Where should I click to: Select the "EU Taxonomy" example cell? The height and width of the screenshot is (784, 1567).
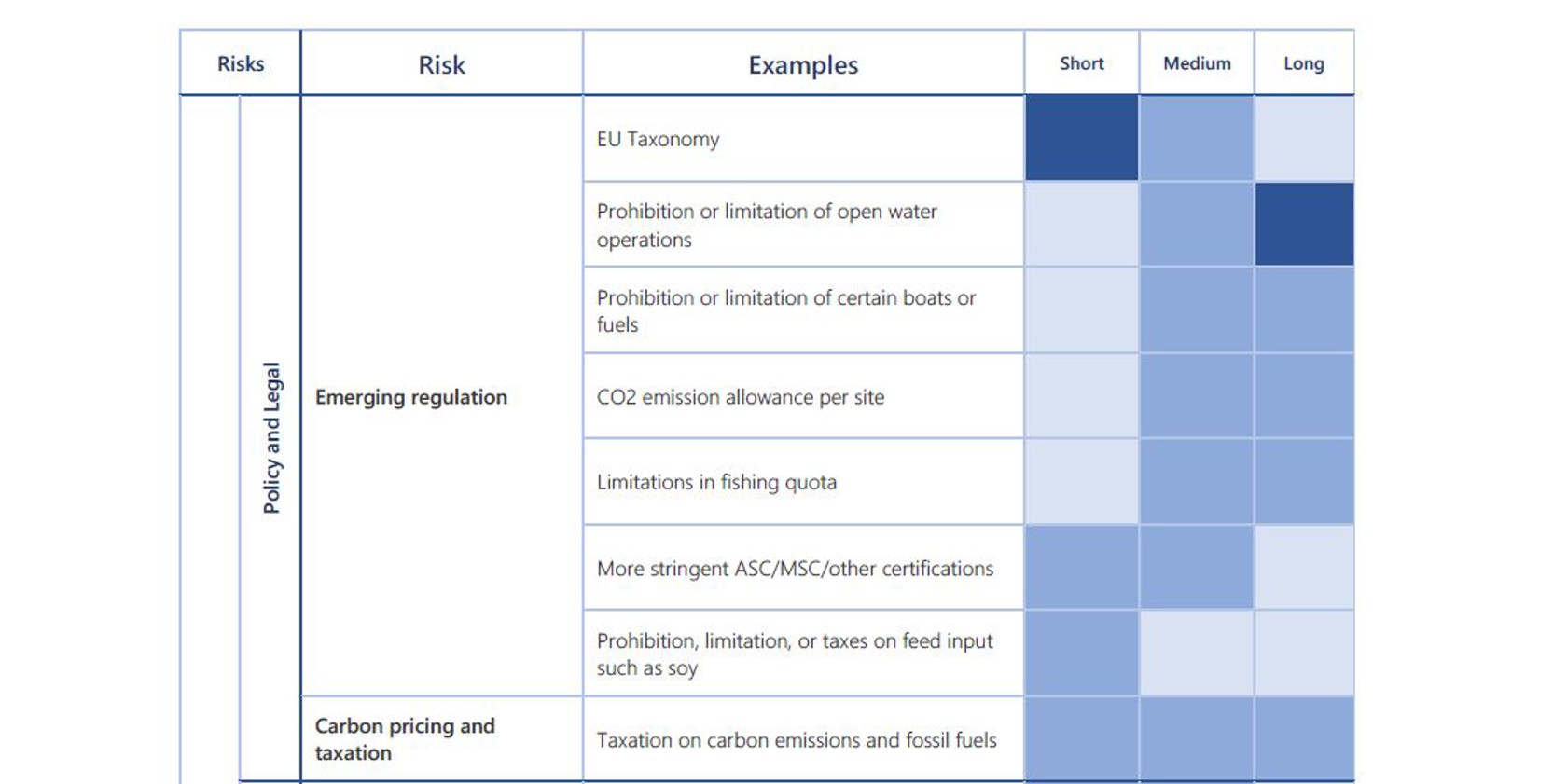[x=659, y=139]
